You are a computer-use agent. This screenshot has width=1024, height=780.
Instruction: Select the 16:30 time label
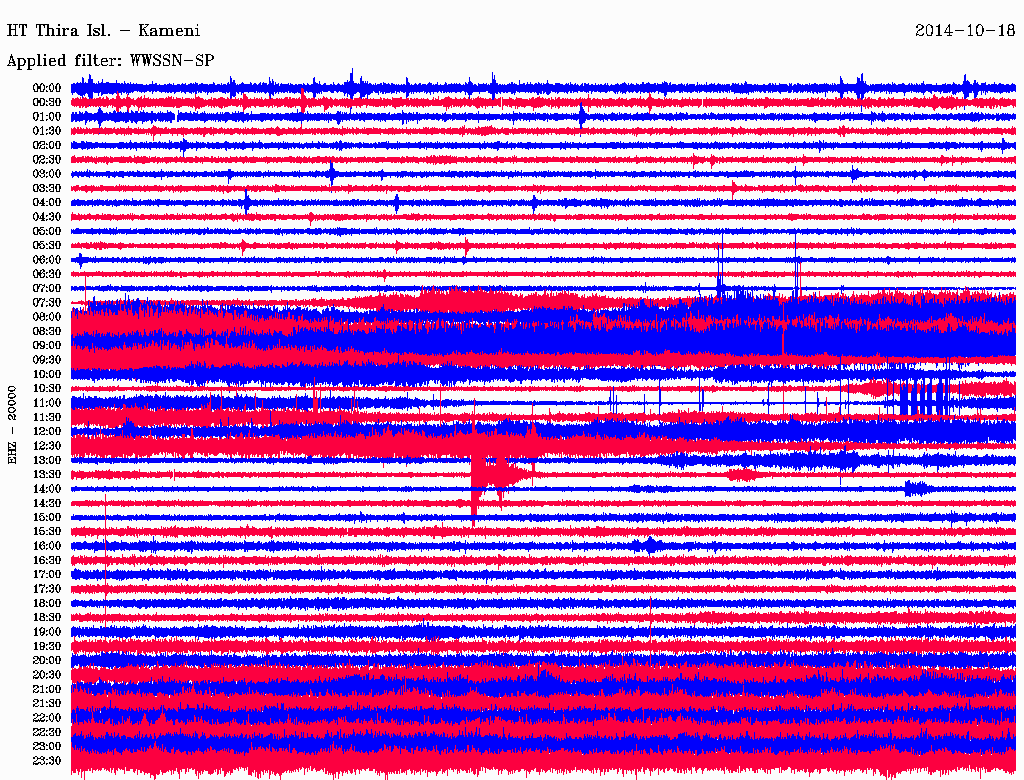[47, 561]
